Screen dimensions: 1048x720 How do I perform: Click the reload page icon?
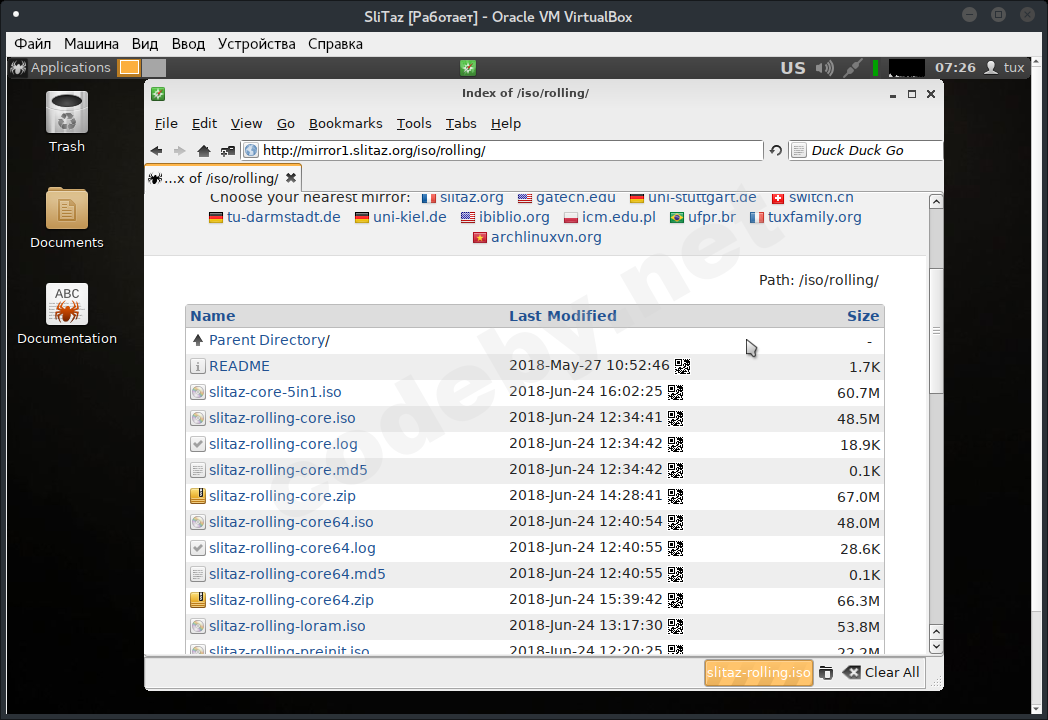[x=775, y=150]
